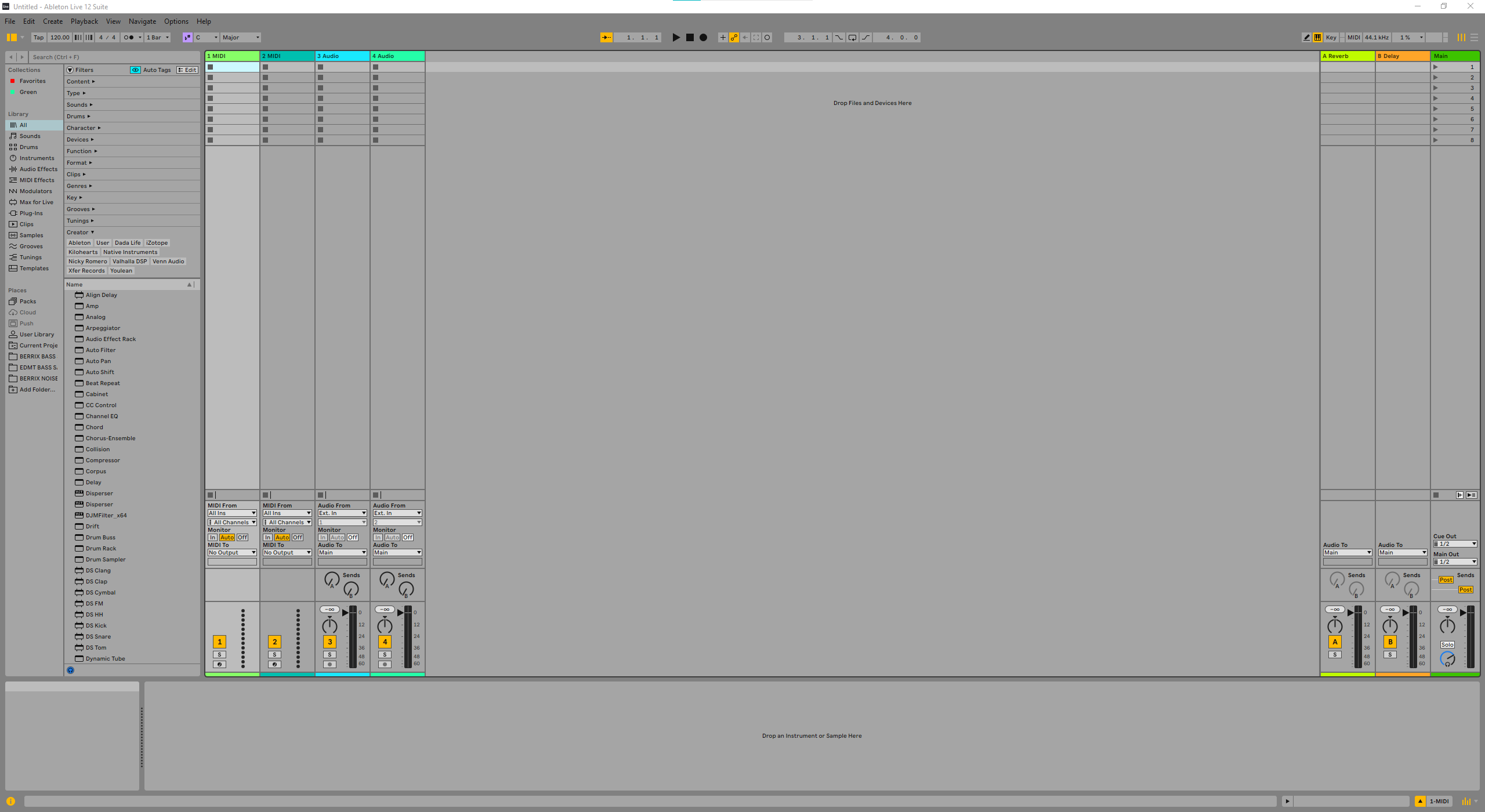Toggle the Follow playback arrow icon
This screenshot has width=1485, height=812.
[606, 37]
